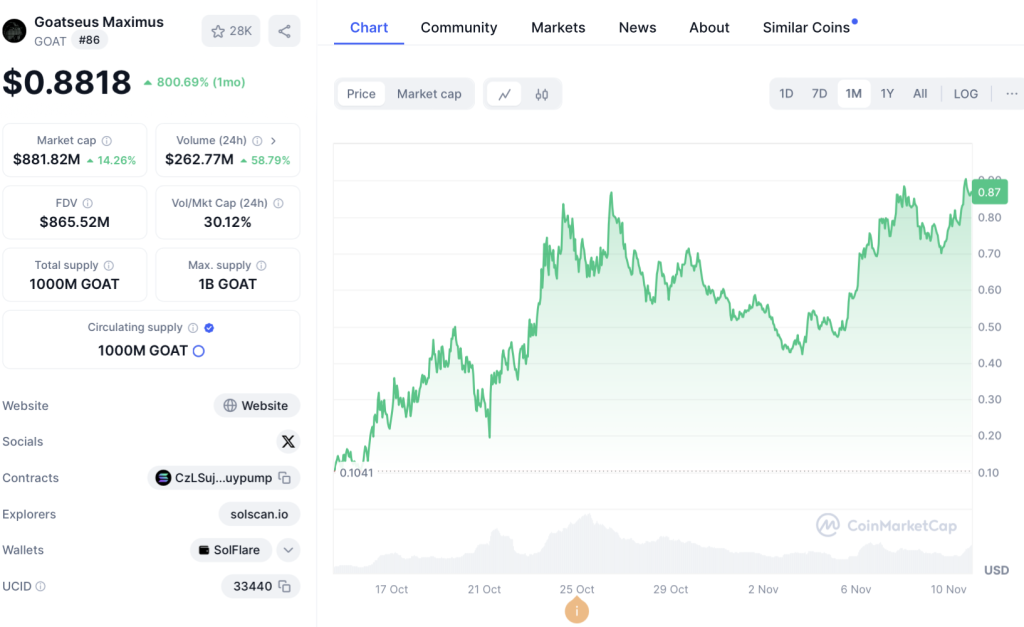1024x627 pixels.
Task: Select the 1Y time range
Action: 887,93
